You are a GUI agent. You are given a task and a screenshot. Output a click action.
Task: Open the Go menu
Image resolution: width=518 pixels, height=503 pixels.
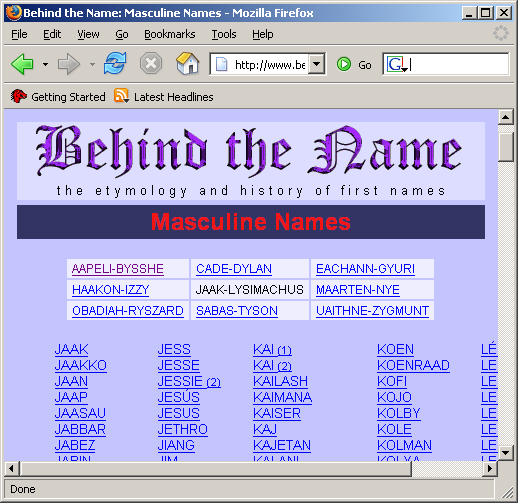pyautogui.click(x=122, y=34)
